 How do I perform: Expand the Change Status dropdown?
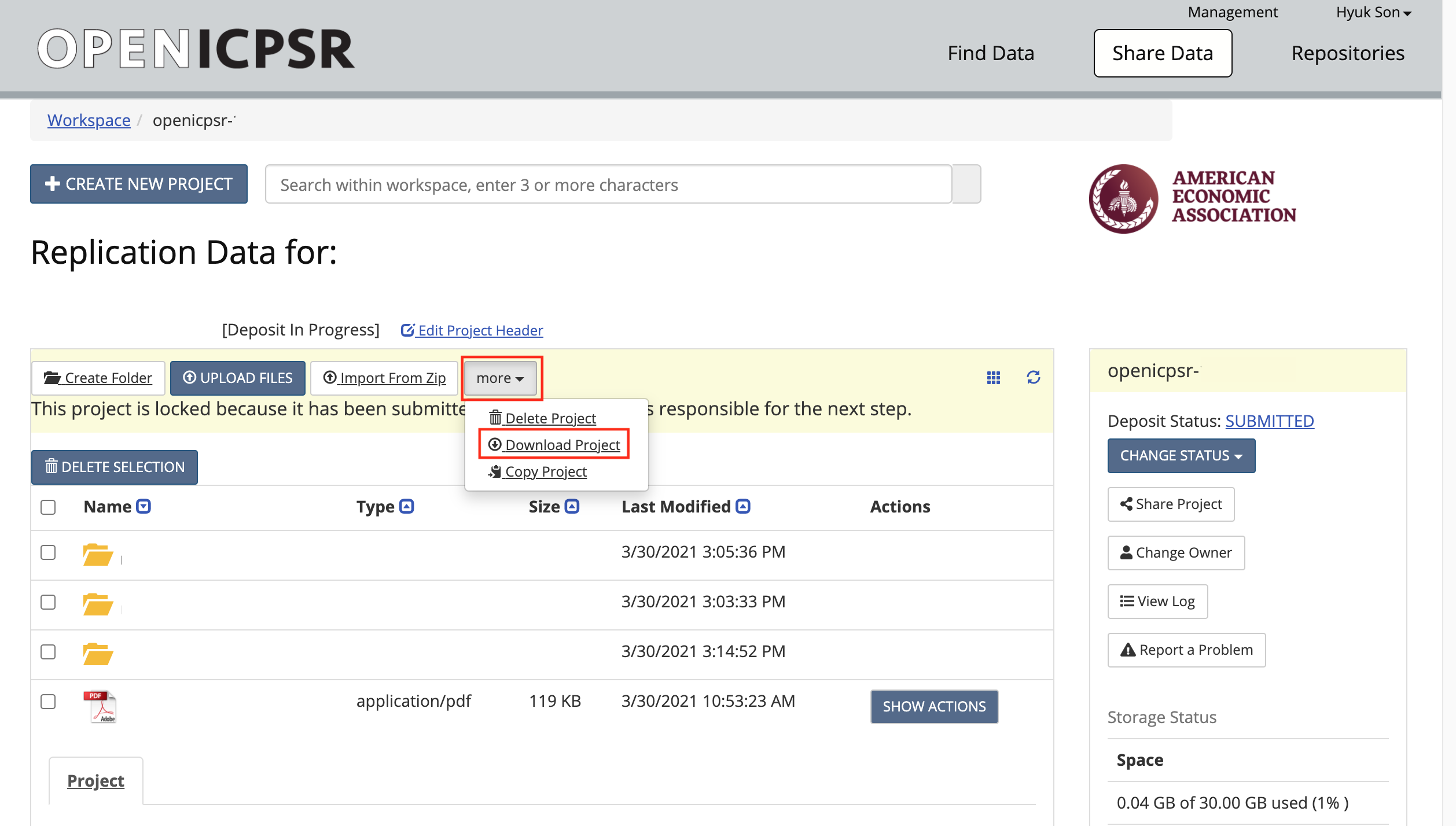click(1181, 455)
